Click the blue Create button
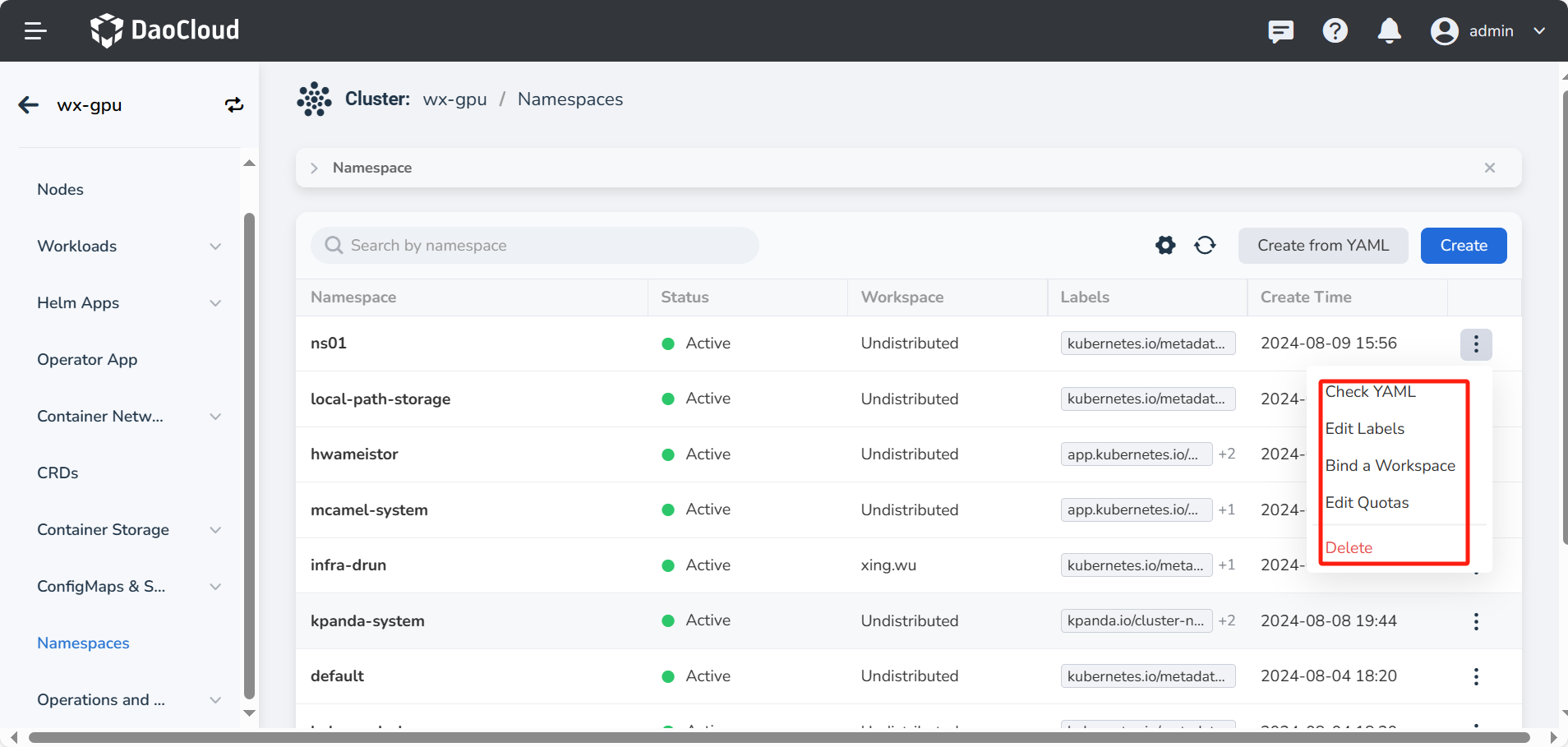Viewport: 1568px width, 747px height. [1463, 246]
